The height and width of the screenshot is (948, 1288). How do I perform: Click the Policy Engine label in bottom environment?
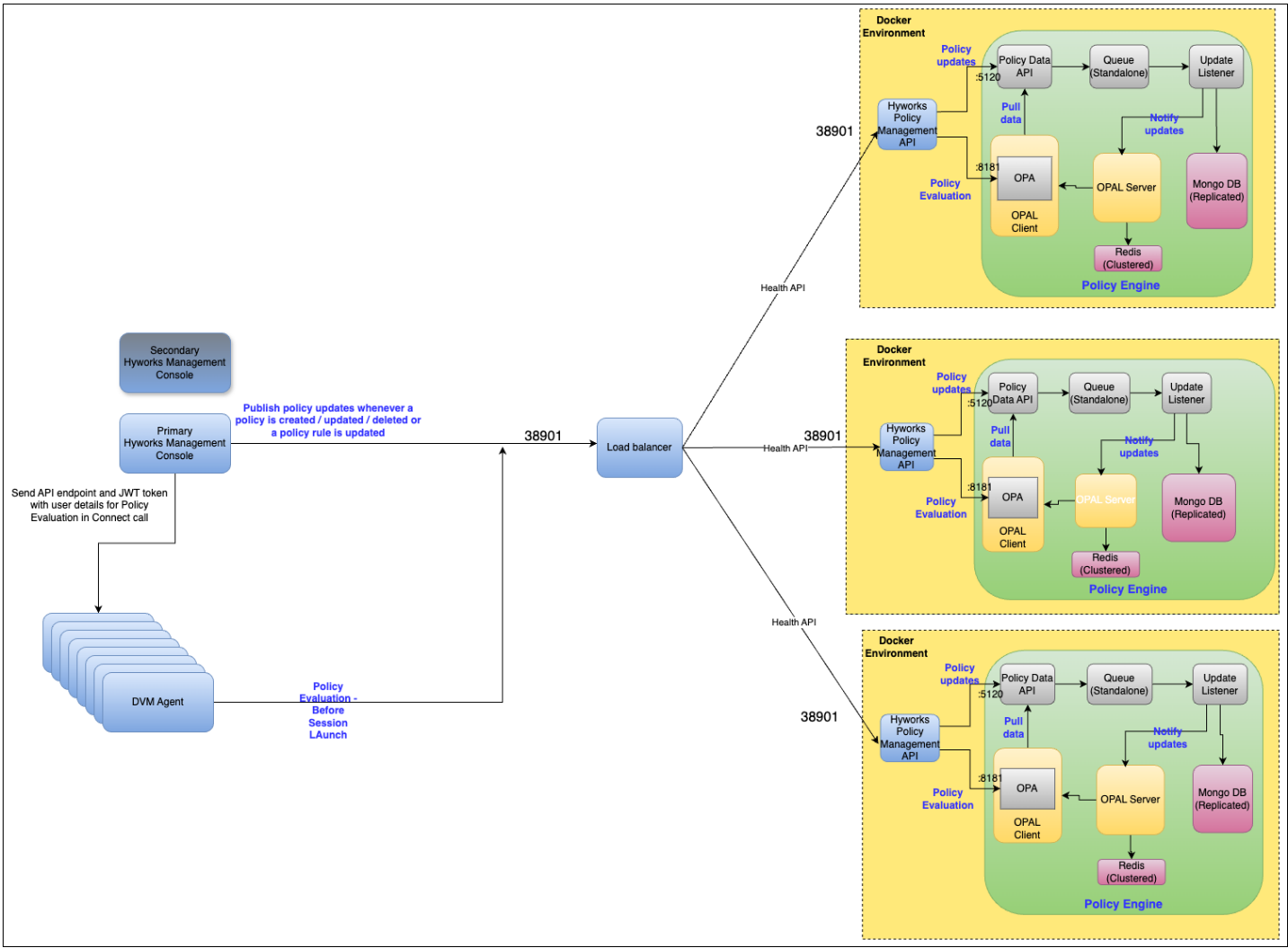coord(1123,904)
